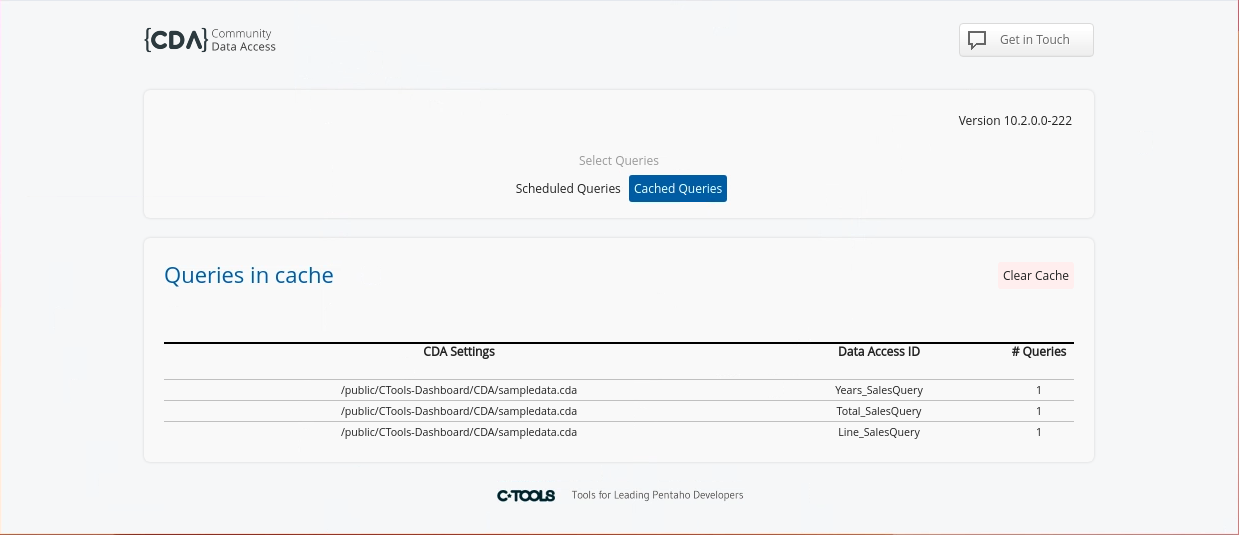Click the Tools for Leading Pentaho Developers tagline
The image size is (1239, 535).
657,495
